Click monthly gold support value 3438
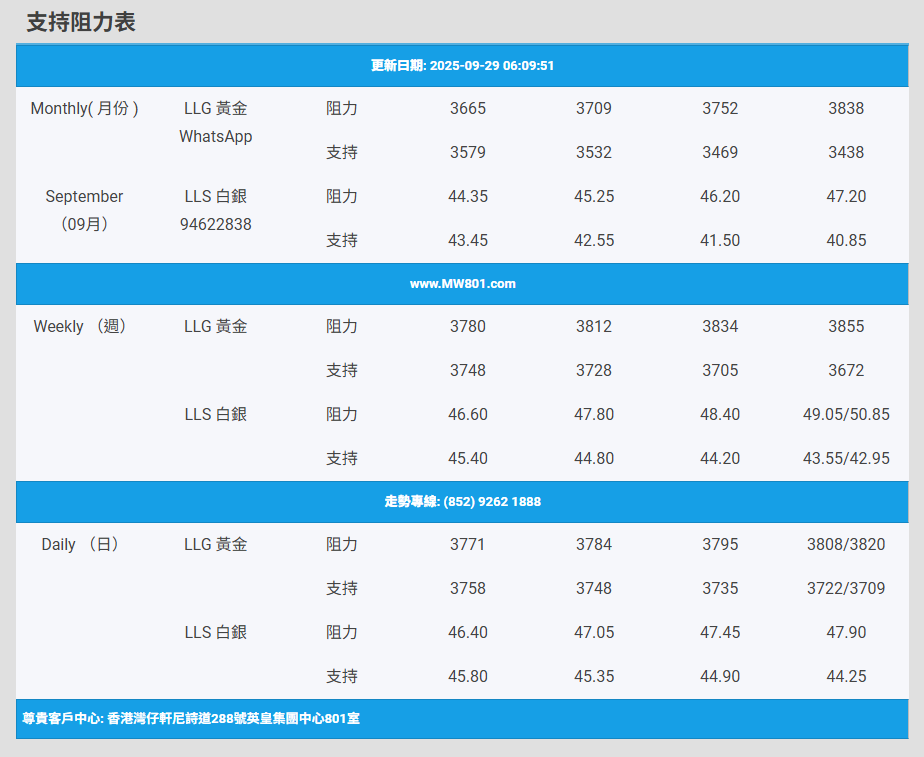This screenshot has height=757, width=924. pyautogui.click(x=846, y=152)
